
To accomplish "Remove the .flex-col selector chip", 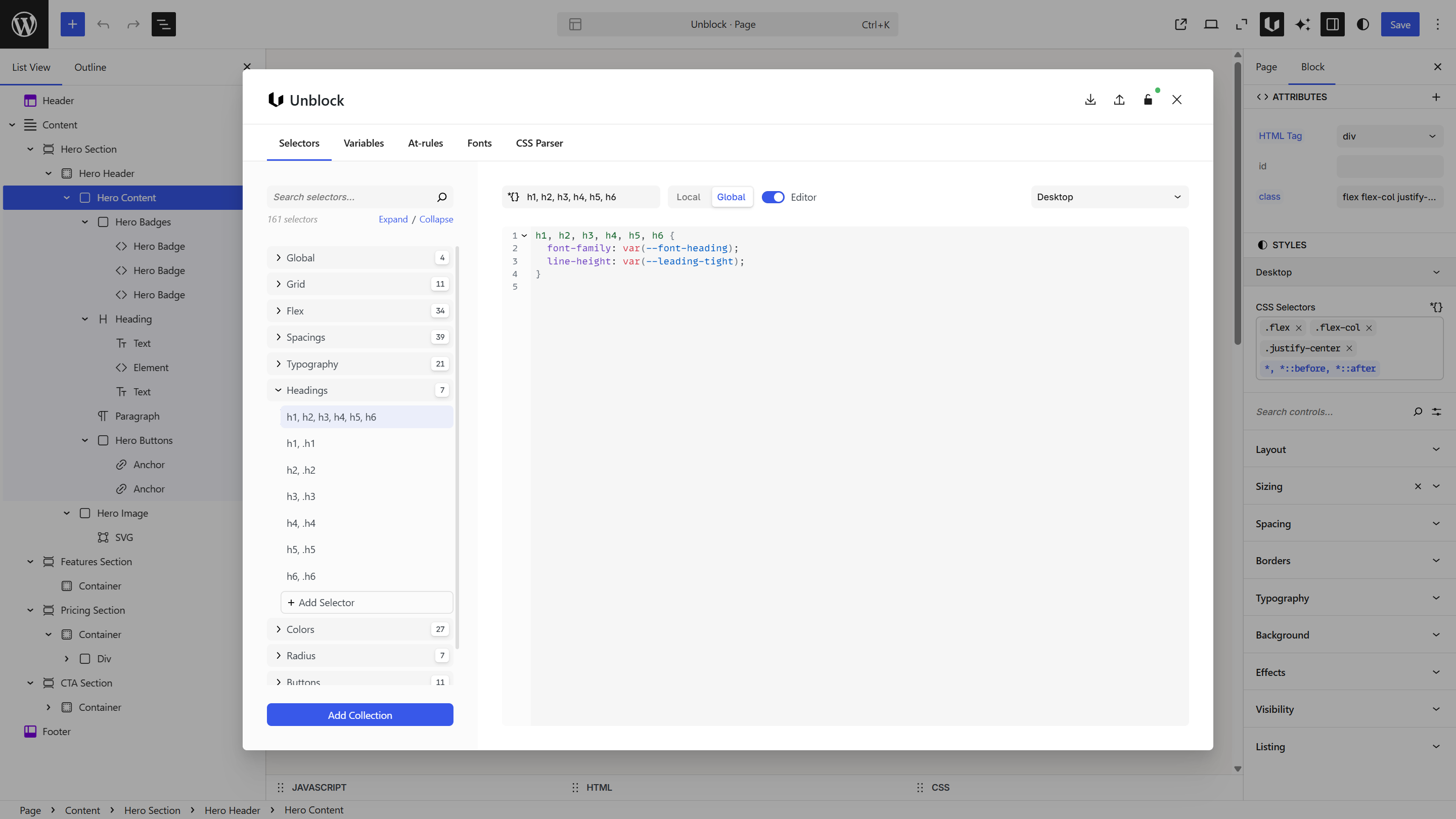I will [x=1369, y=328].
